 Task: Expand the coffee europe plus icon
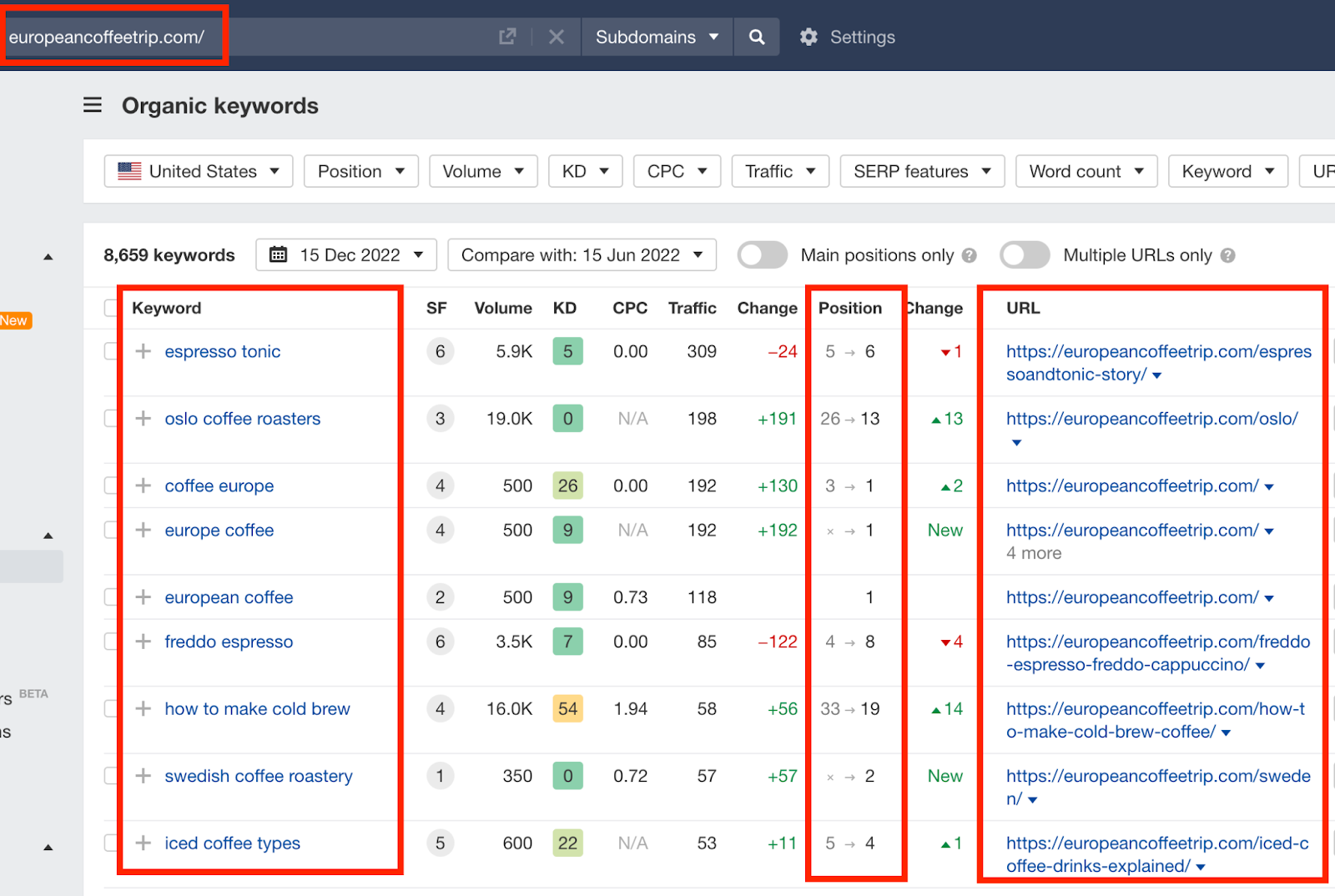pyautogui.click(x=144, y=486)
